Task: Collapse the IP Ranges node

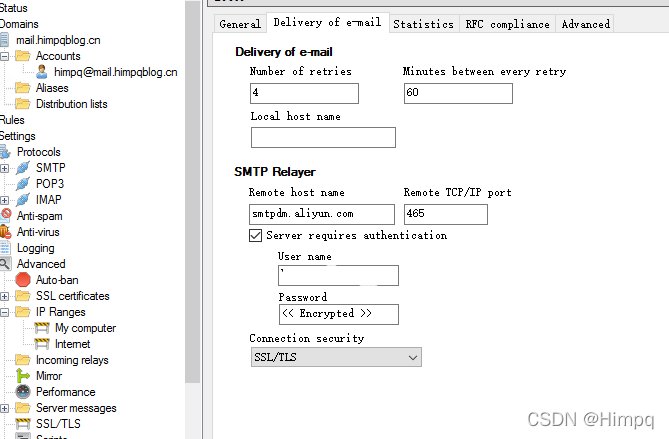Action: click(x=4, y=312)
